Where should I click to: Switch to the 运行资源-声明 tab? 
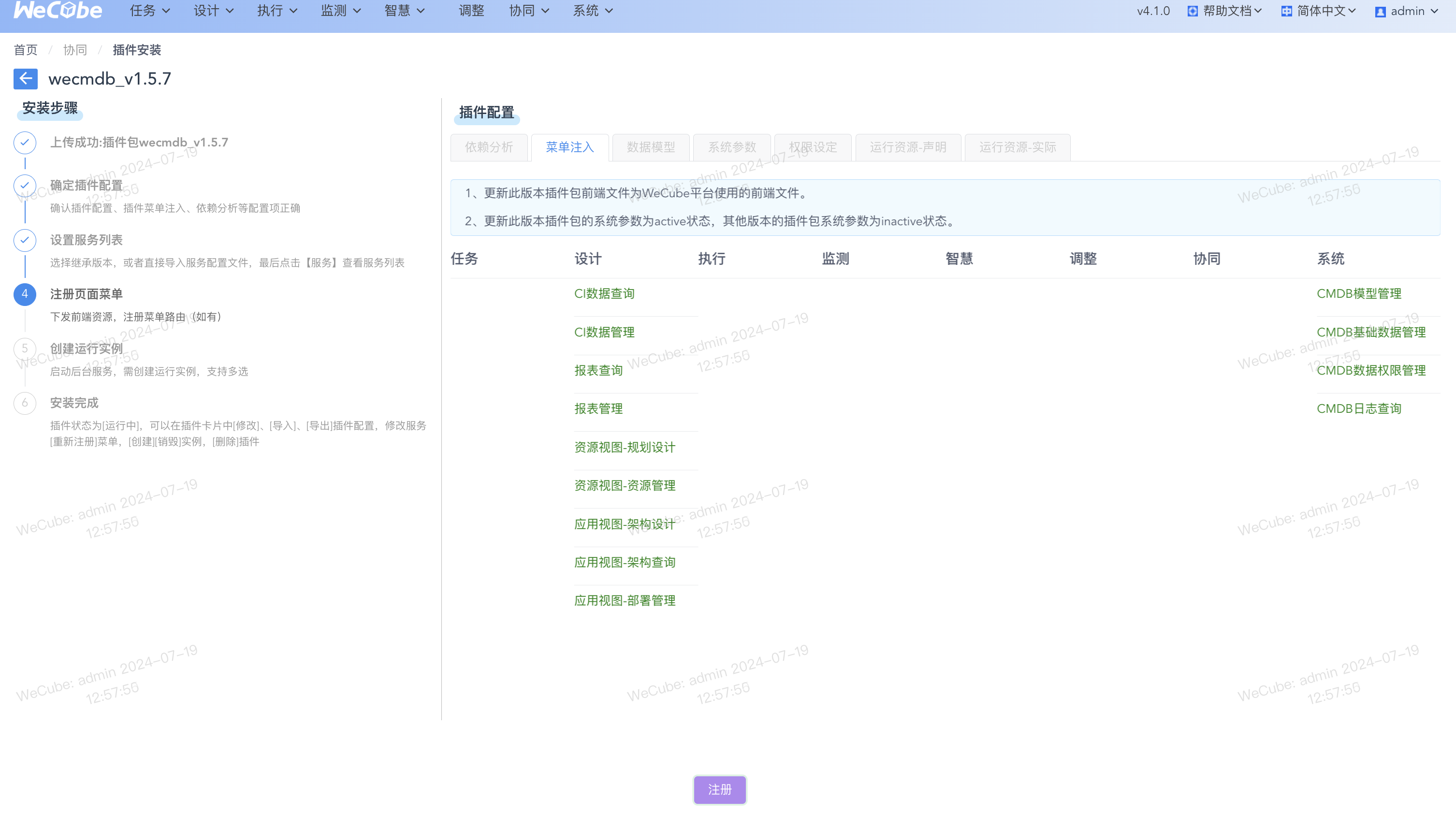pyautogui.click(x=908, y=147)
